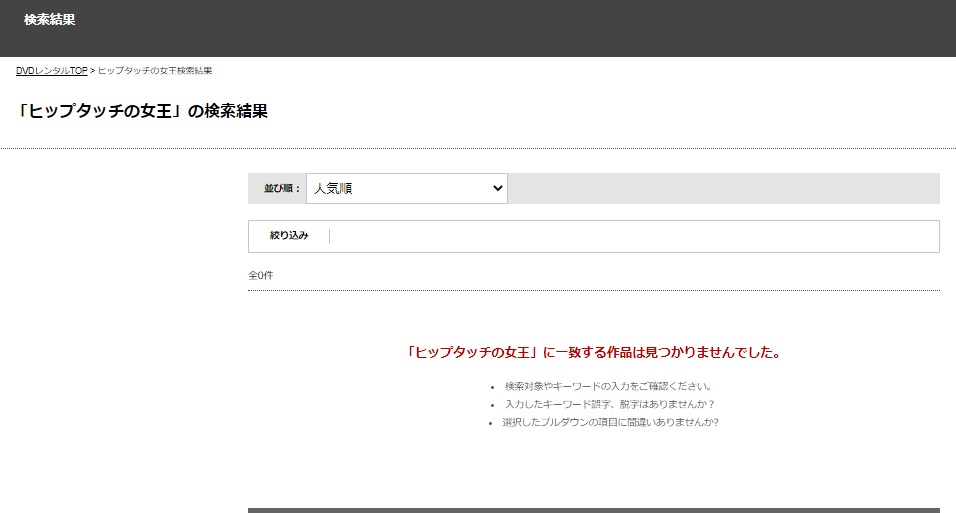
Task: Click the red no-match message text
Action: pyautogui.click(x=594, y=353)
